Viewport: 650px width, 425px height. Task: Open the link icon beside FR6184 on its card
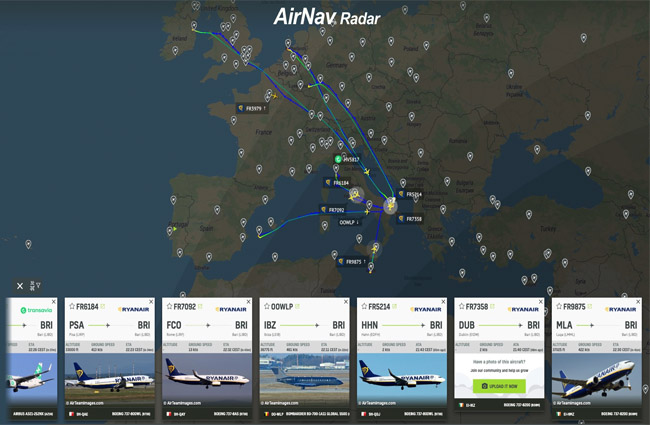(102, 306)
